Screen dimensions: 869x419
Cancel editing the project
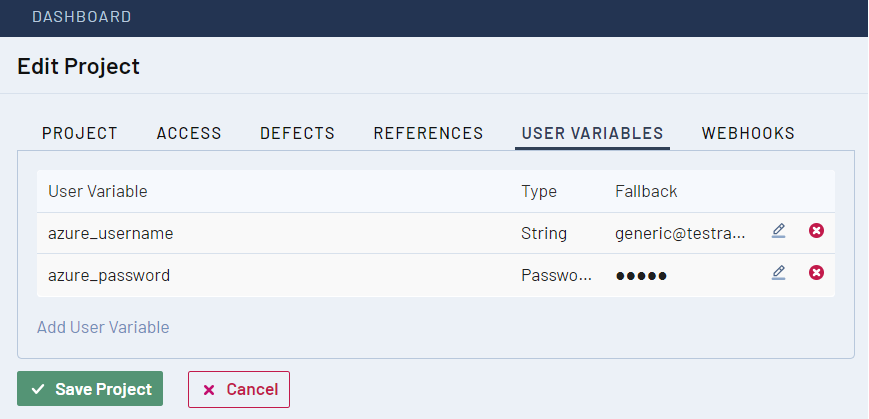[x=239, y=389]
